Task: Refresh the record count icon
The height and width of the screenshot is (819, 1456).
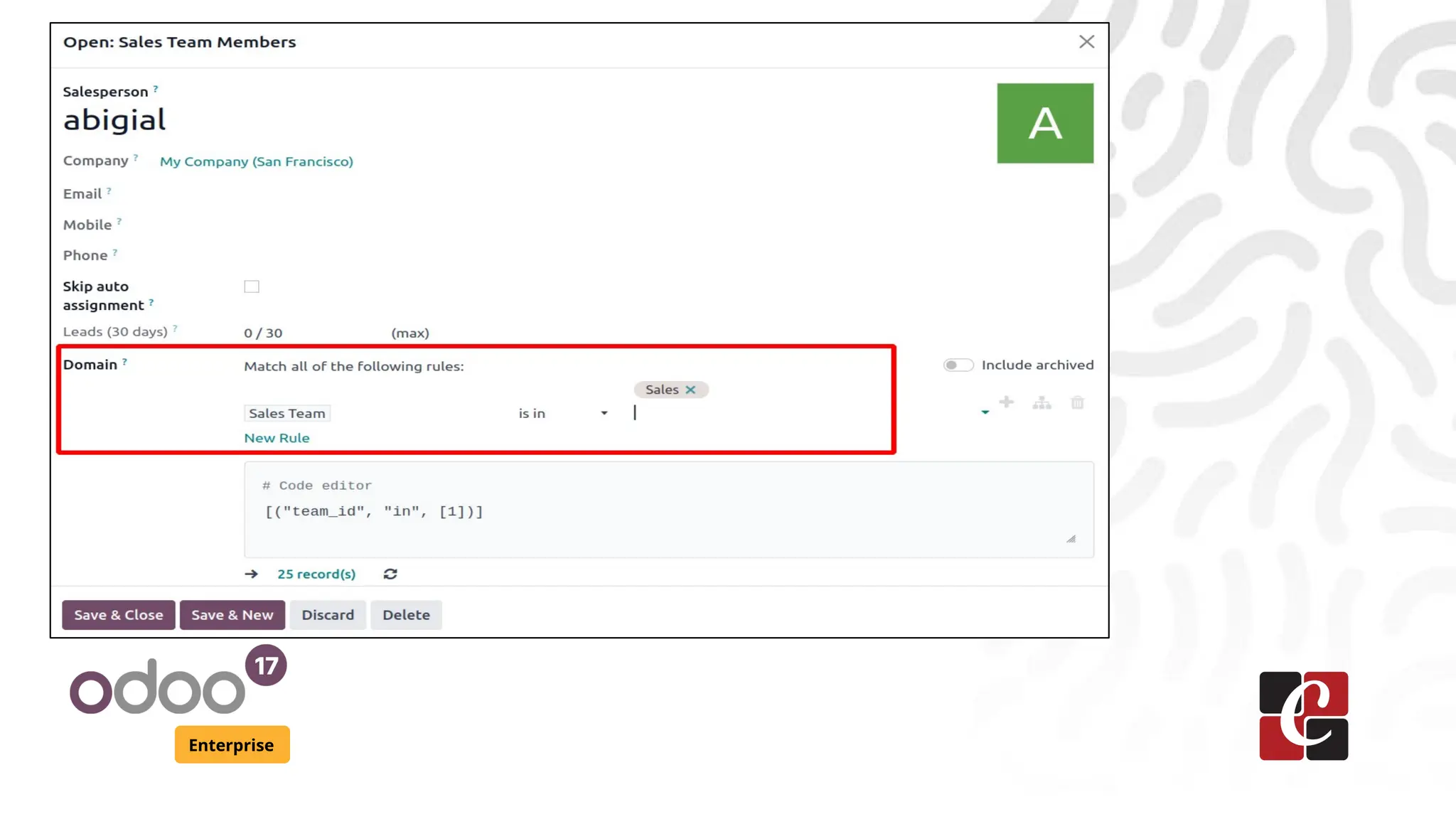Action: pos(390,574)
